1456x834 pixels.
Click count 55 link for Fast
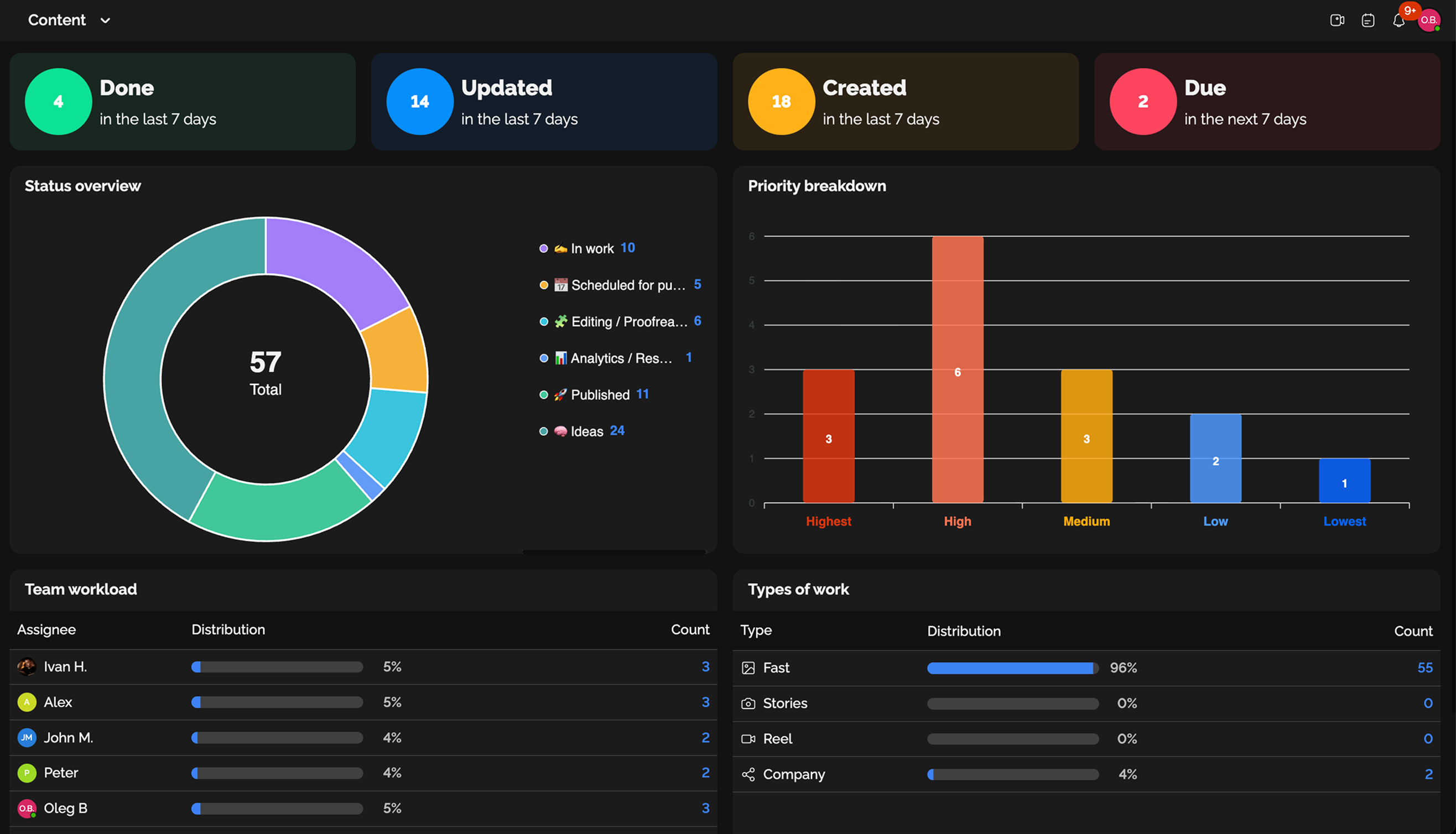click(x=1424, y=668)
